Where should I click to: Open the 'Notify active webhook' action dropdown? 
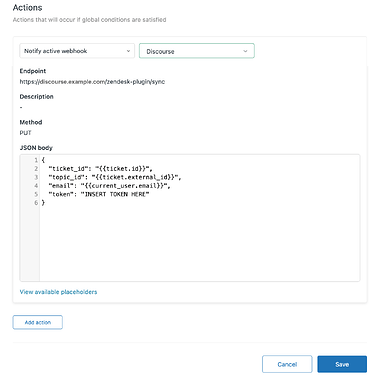tap(77, 51)
